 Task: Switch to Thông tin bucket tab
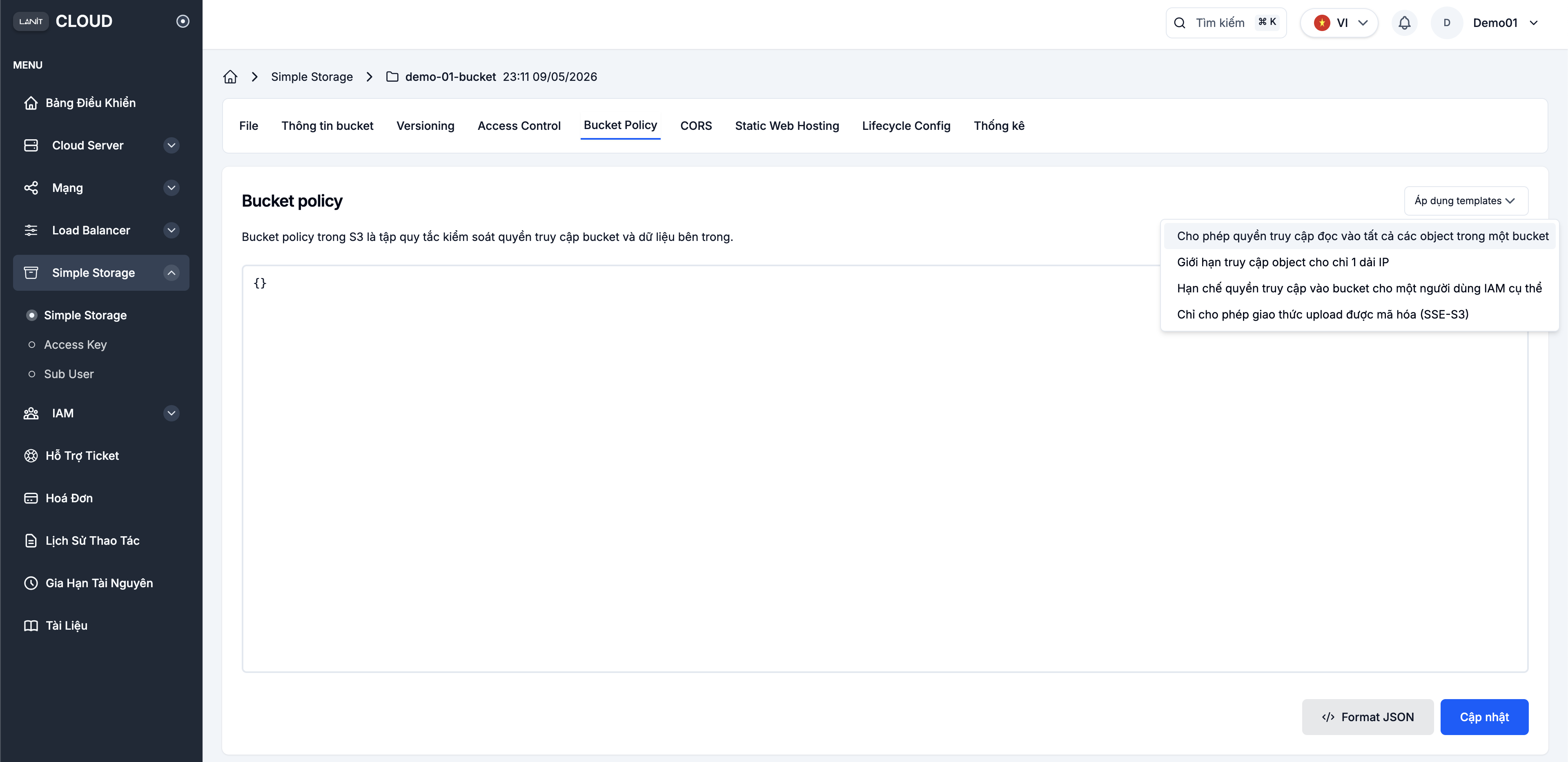point(327,126)
